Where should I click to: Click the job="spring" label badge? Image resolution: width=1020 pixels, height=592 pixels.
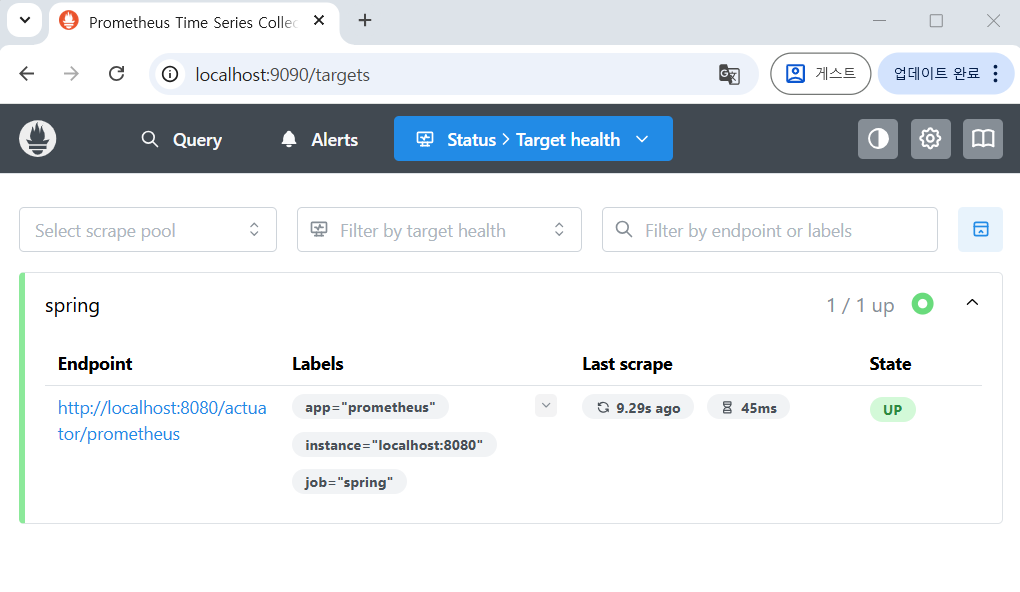pos(349,482)
